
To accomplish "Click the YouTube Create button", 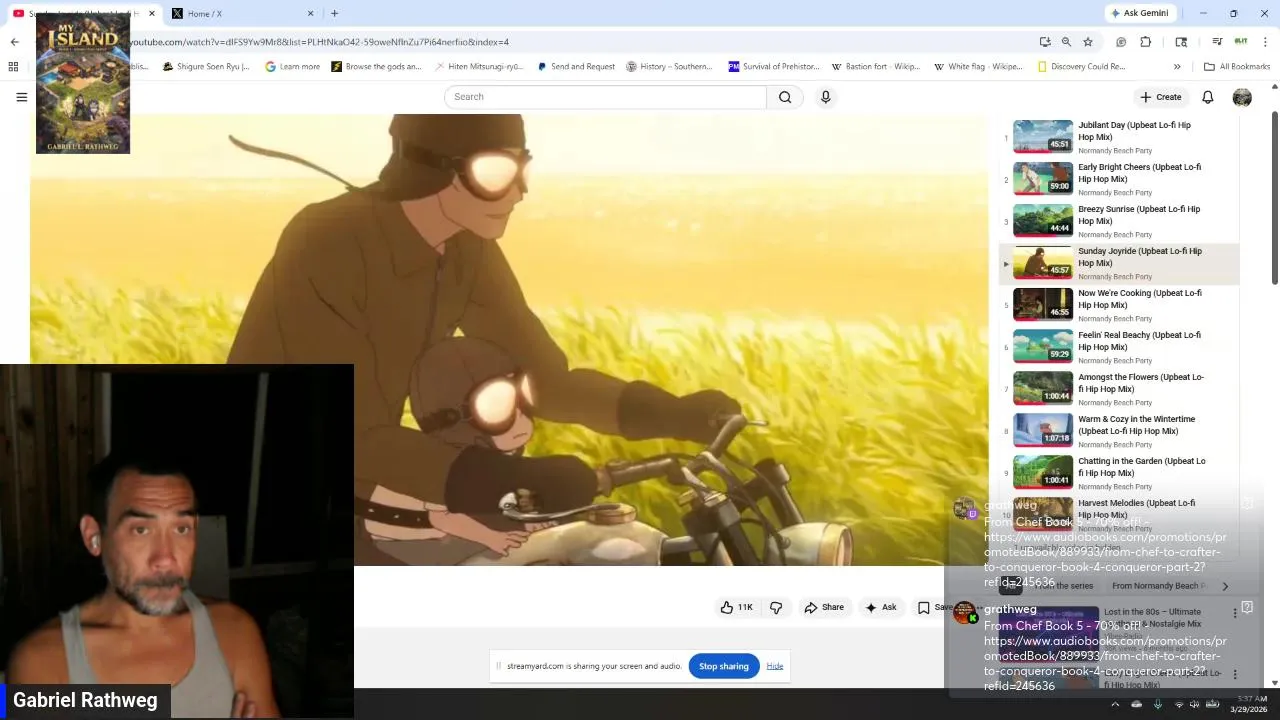I will 1160,97.
